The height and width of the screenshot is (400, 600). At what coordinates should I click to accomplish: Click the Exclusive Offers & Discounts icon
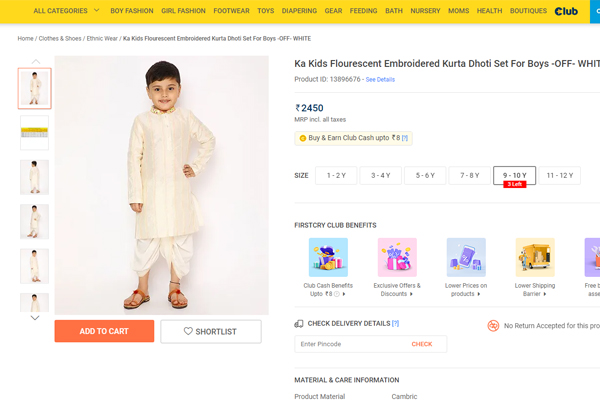397,257
